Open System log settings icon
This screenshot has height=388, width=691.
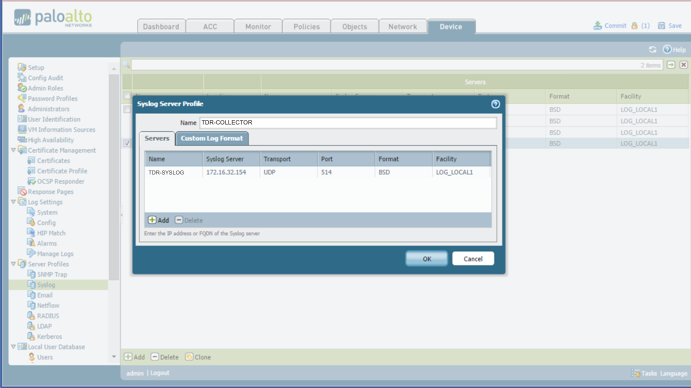[x=31, y=212]
